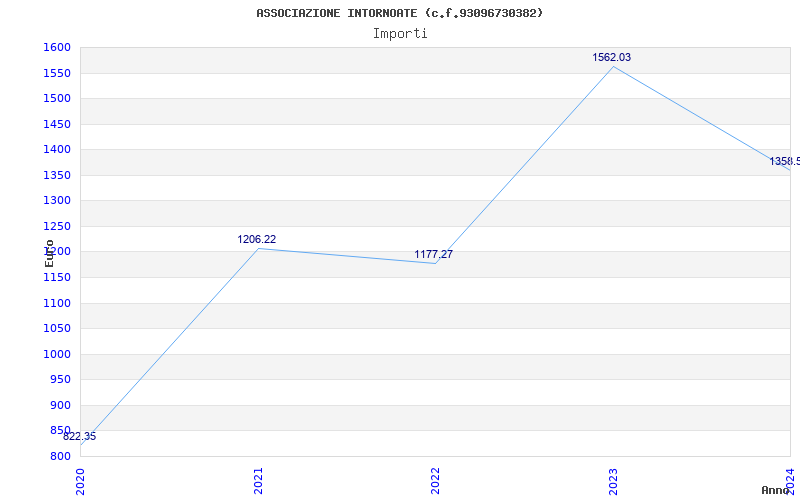Click the 1600 y-axis value
The width and height of the screenshot is (800, 500).
click(x=57, y=47)
